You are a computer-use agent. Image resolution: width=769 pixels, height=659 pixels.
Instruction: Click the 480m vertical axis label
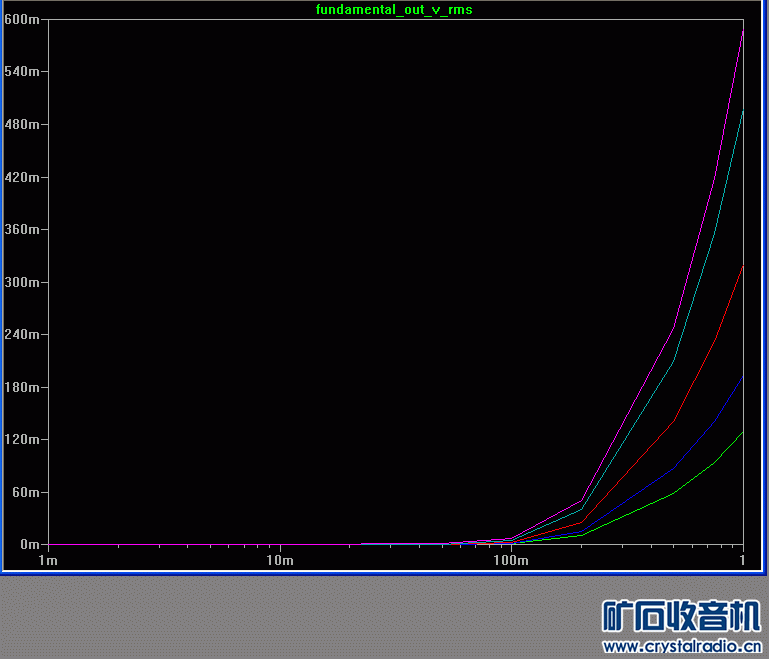(x=22, y=125)
